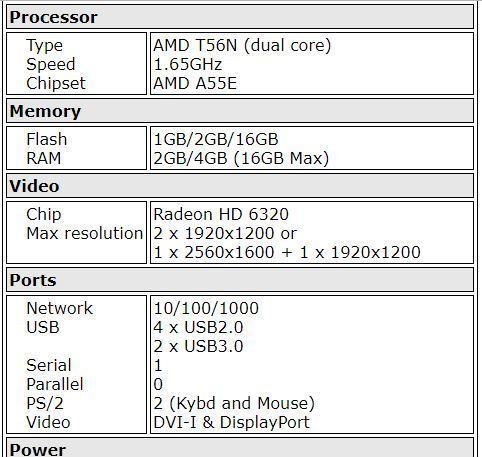Image resolution: width=482 pixels, height=457 pixels.
Task: Click the 1.65GHz speed value
Action: pos(187,64)
